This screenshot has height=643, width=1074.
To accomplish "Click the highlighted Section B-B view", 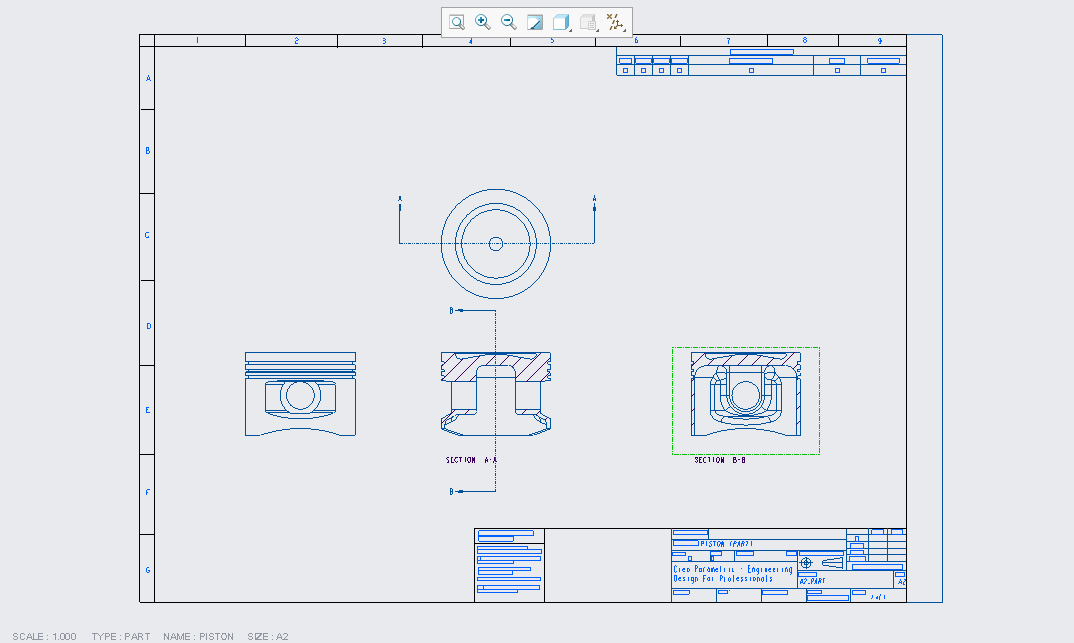I will click(746, 400).
